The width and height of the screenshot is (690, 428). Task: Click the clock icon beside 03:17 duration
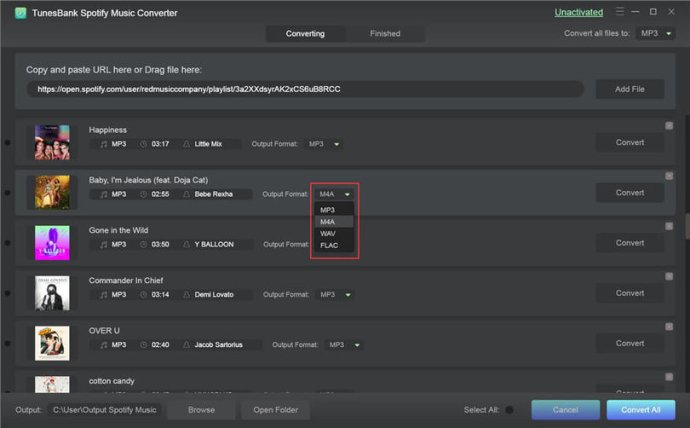tap(143, 144)
